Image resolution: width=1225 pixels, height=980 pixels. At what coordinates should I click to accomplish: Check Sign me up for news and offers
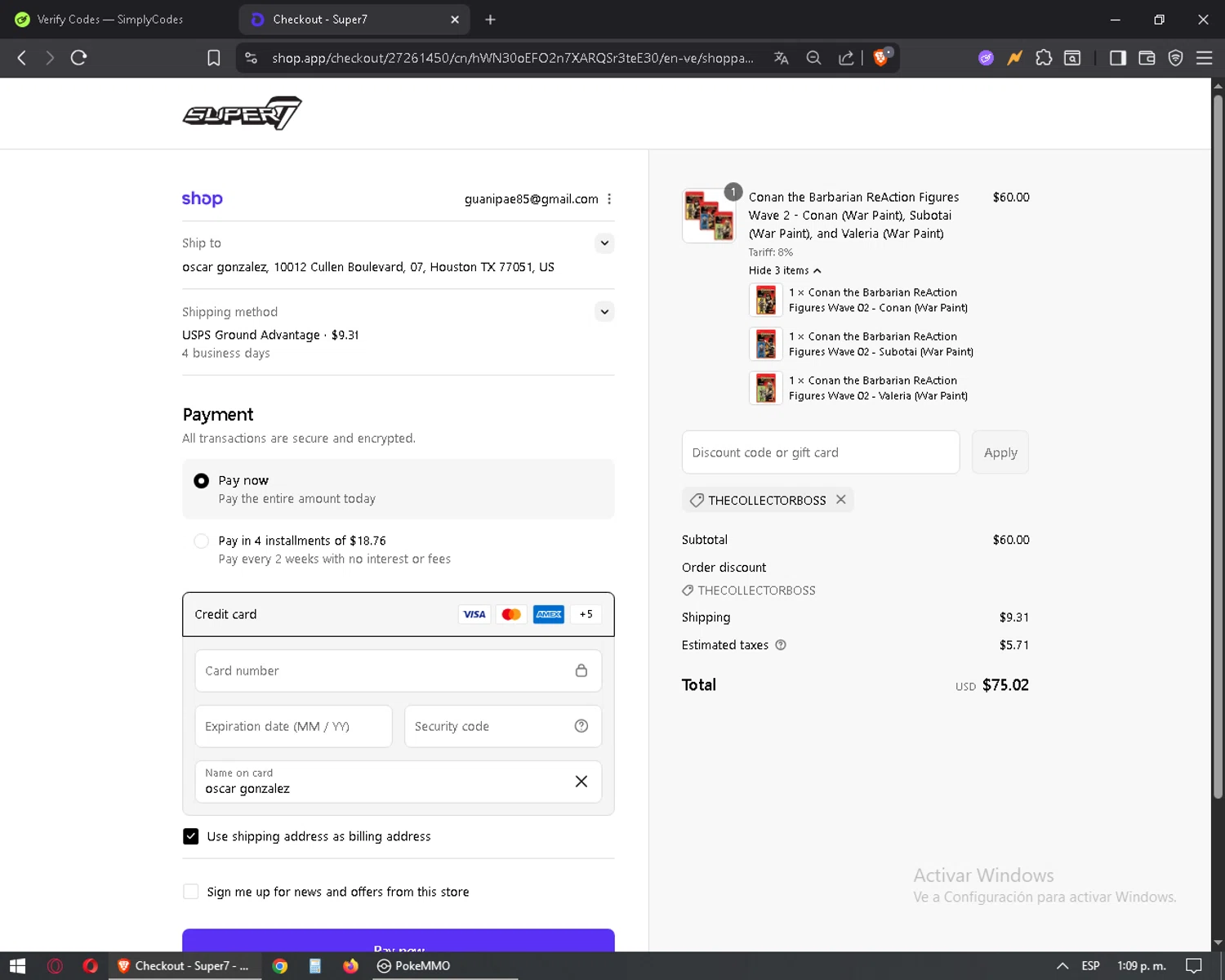tap(190, 892)
